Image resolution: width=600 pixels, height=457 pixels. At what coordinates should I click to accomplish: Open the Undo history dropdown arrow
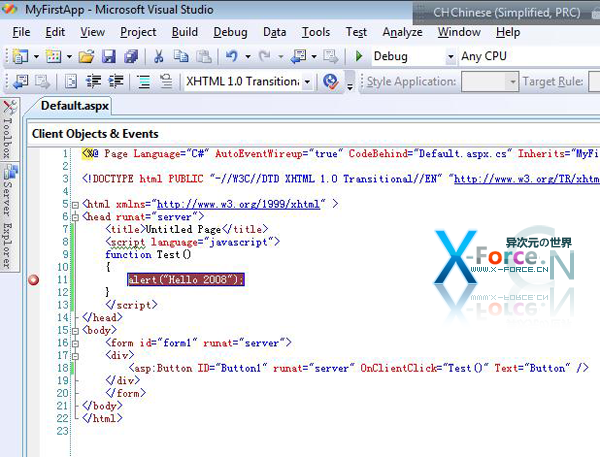(248, 57)
